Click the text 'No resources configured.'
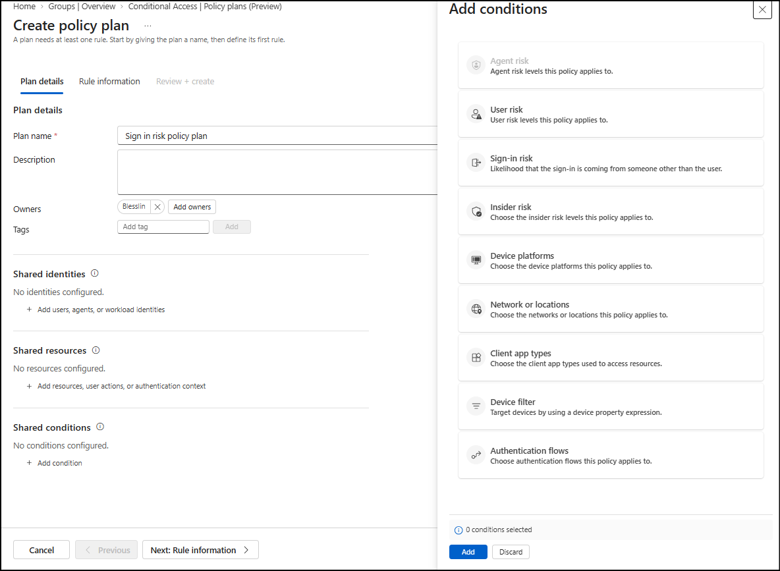Viewport: 780px width, 571px height. click(x=59, y=369)
